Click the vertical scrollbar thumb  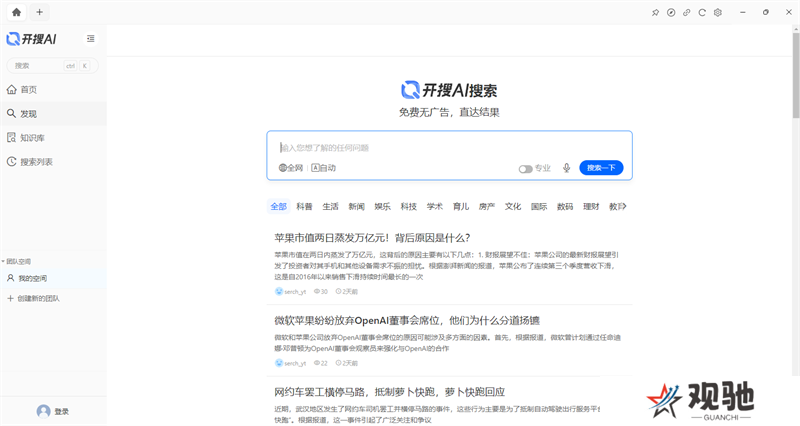coord(796,76)
